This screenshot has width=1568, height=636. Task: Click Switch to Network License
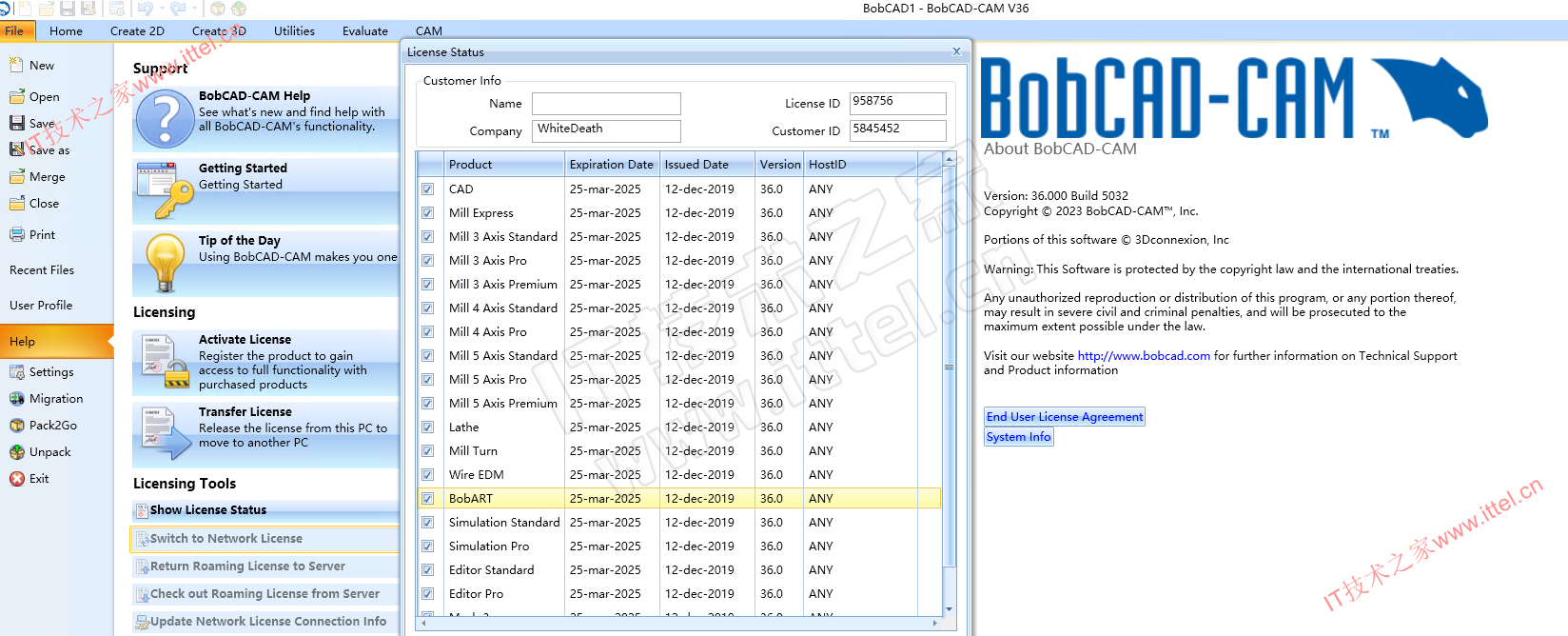point(265,539)
